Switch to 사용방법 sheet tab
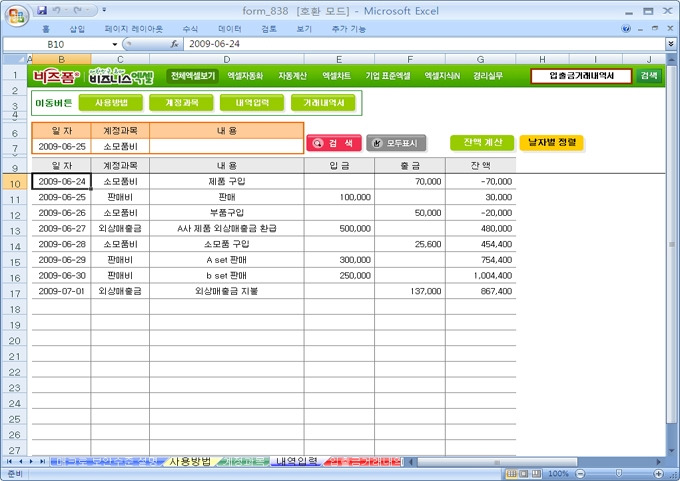680x481 pixels. (190, 461)
